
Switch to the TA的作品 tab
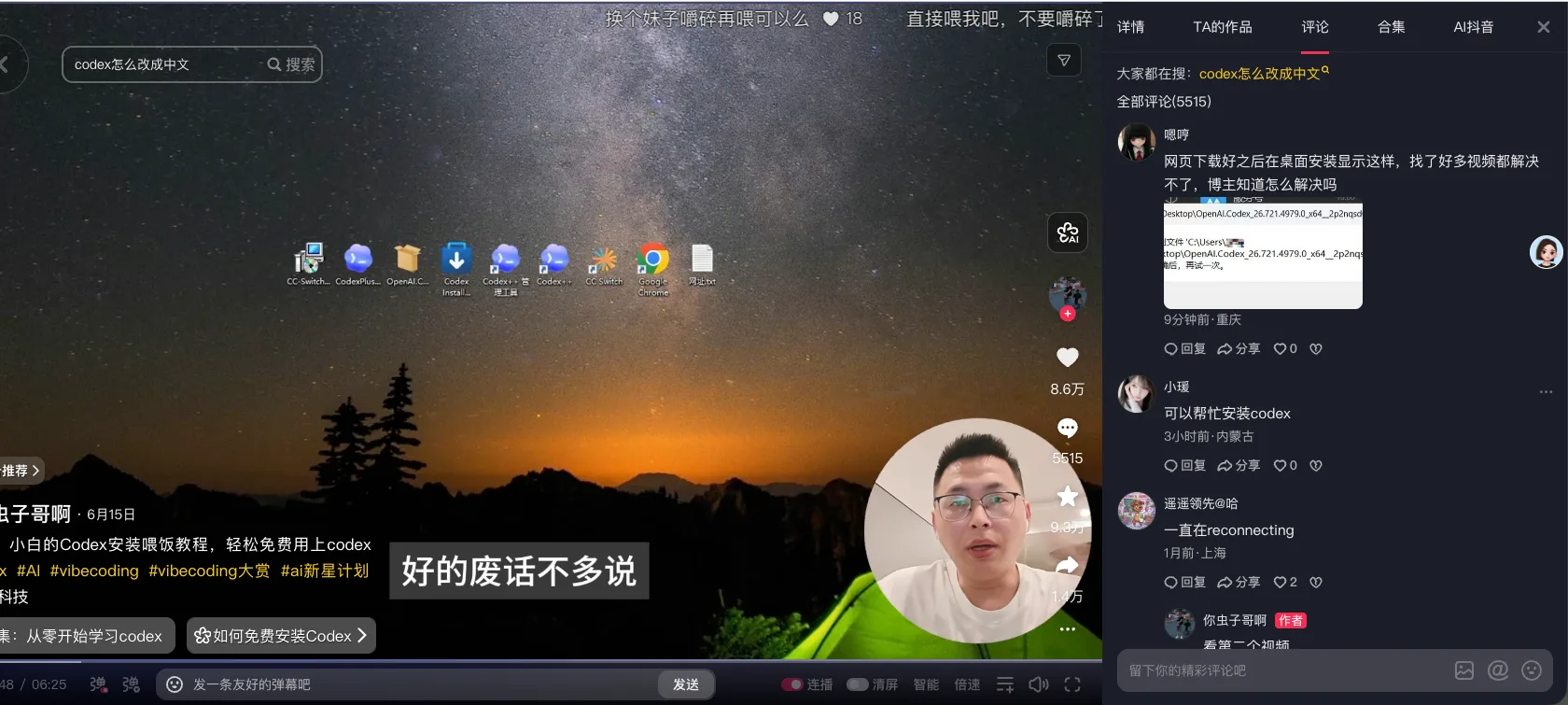tap(1223, 27)
